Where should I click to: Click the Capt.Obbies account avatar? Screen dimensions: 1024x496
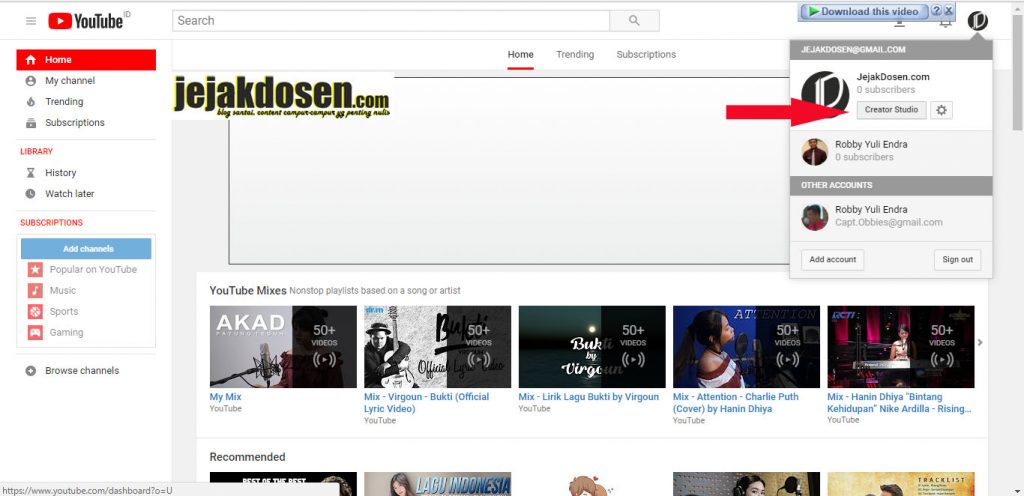coord(814,217)
